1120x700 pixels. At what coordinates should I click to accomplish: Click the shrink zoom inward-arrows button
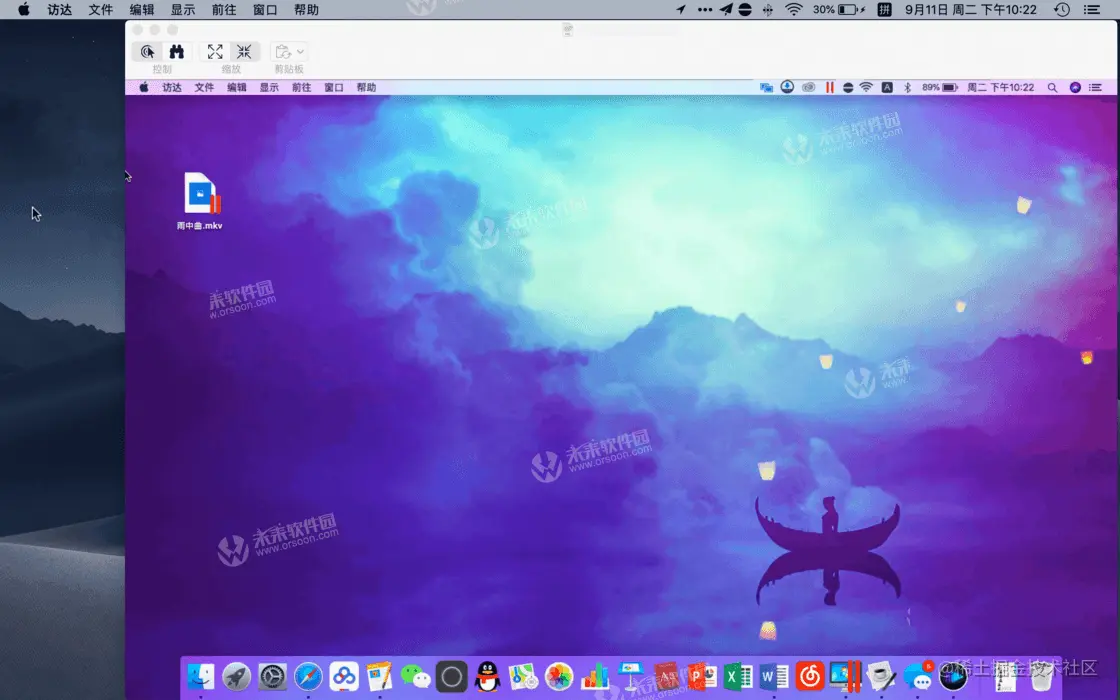pyautogui.click(x=244, y=51)
